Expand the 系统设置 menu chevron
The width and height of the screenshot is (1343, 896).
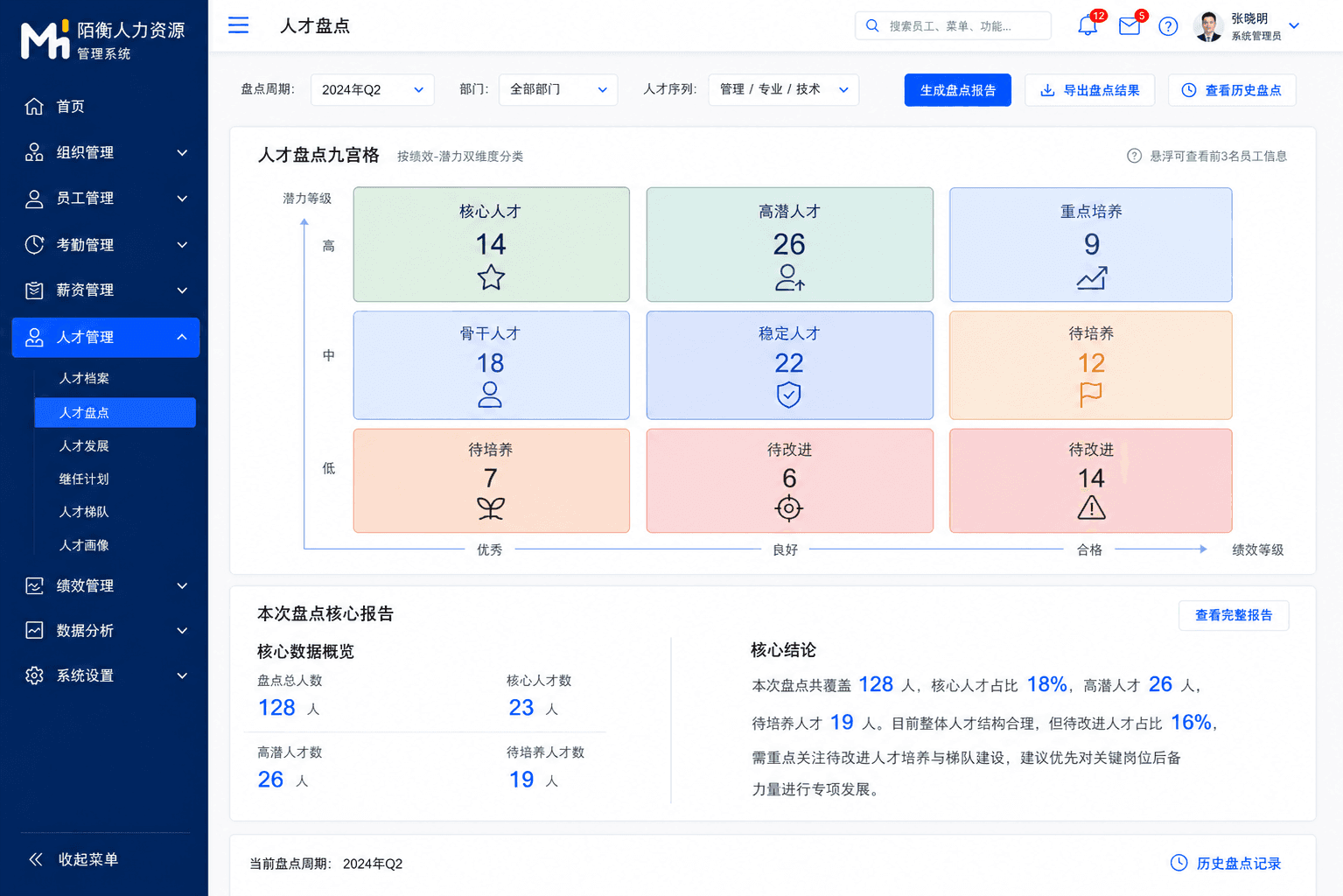tap(182, 675)
